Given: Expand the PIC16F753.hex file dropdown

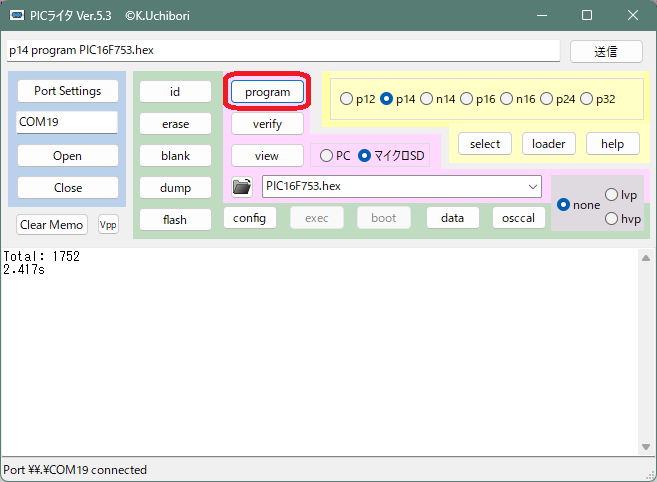Looking at the screenshot, I should [x=531, y=186].
